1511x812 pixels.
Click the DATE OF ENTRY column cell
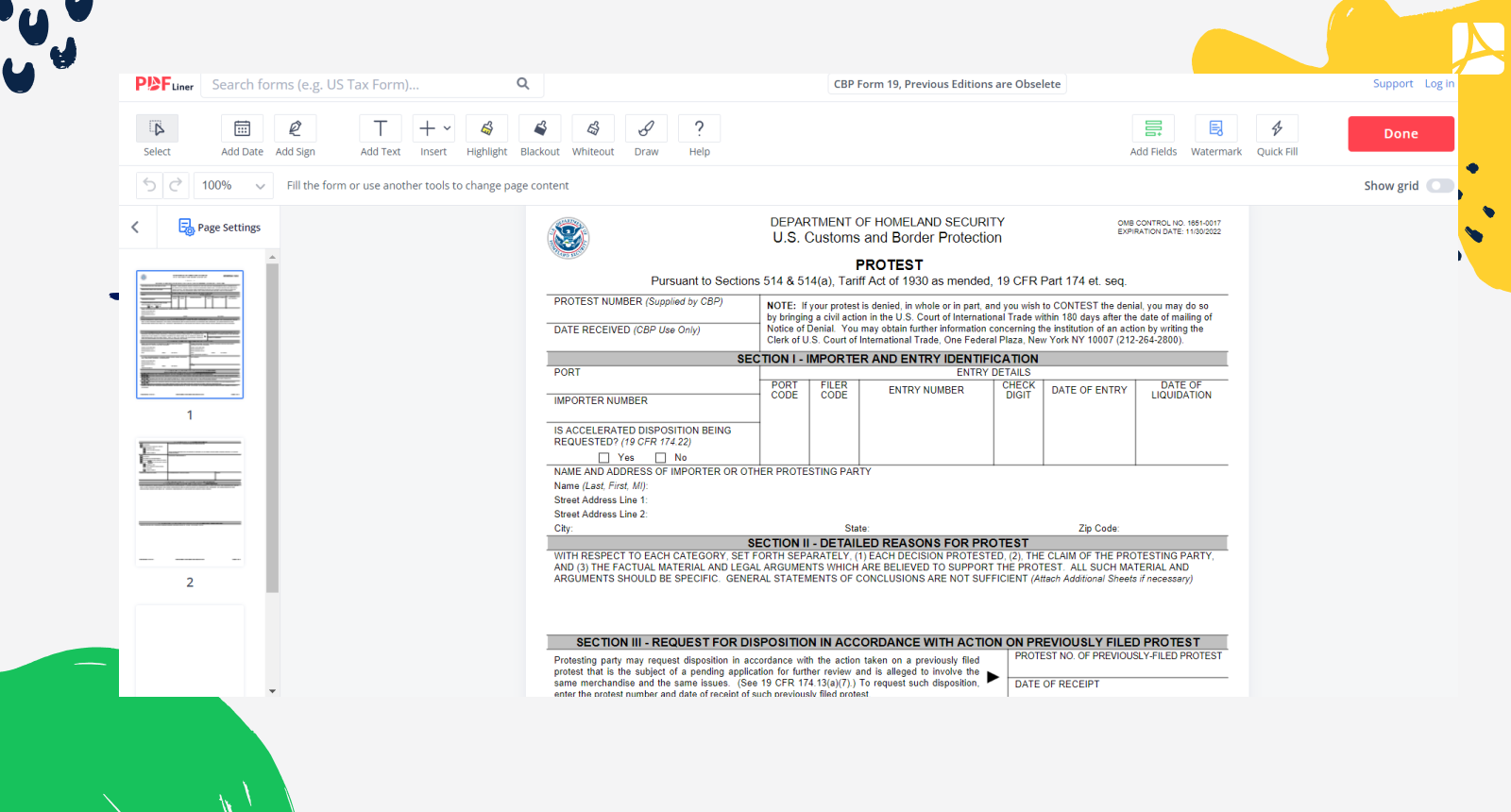click(1089, 422)
